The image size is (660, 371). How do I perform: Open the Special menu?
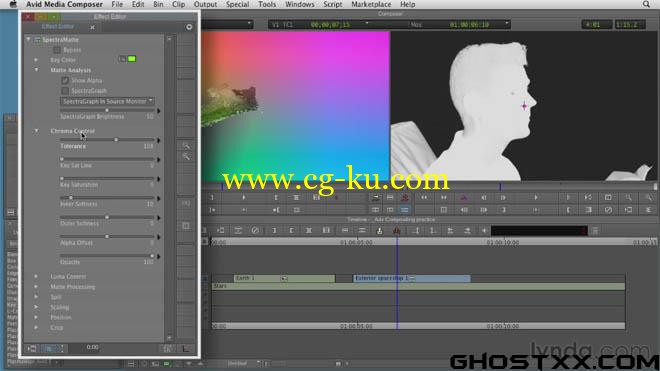pyautogui.click(x=237, y=4)
